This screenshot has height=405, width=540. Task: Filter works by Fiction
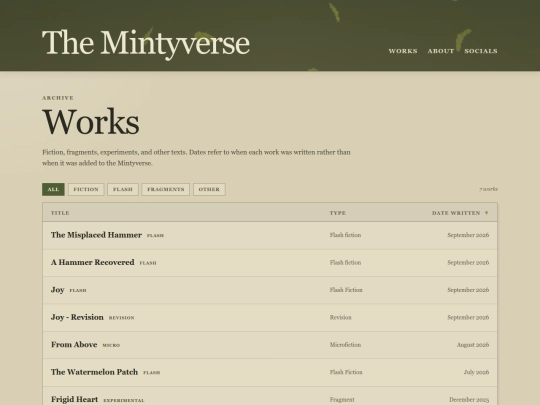86,189
